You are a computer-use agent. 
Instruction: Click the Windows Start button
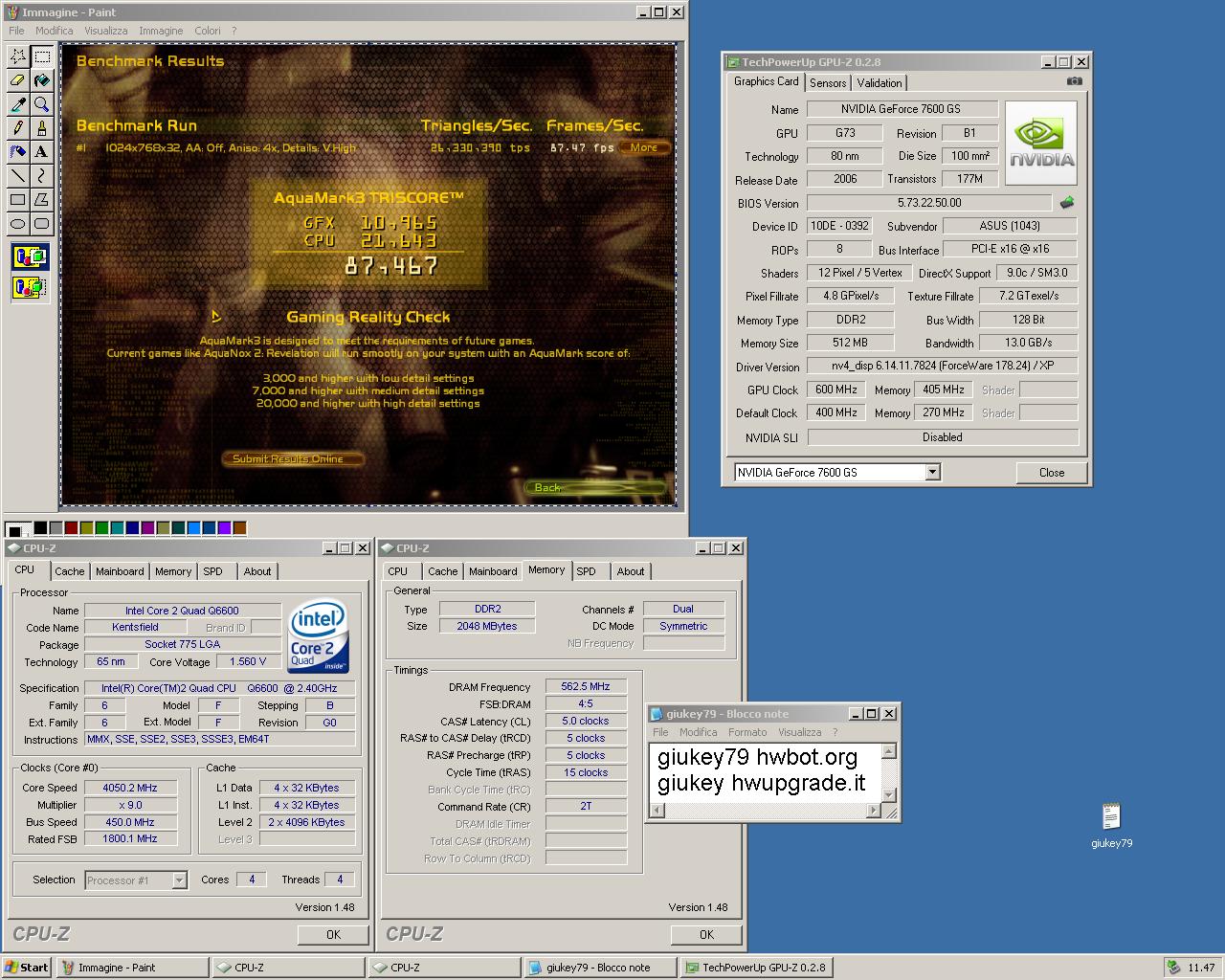[27, 968]
